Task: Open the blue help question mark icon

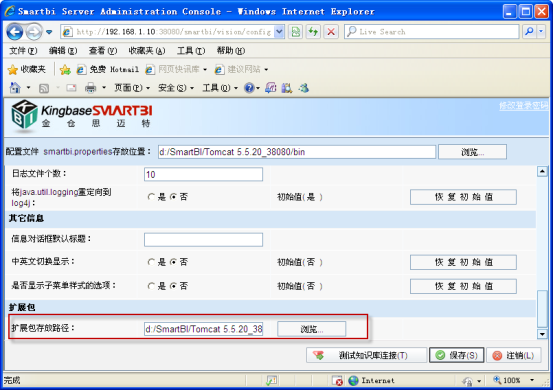Action: pos(249,87)
